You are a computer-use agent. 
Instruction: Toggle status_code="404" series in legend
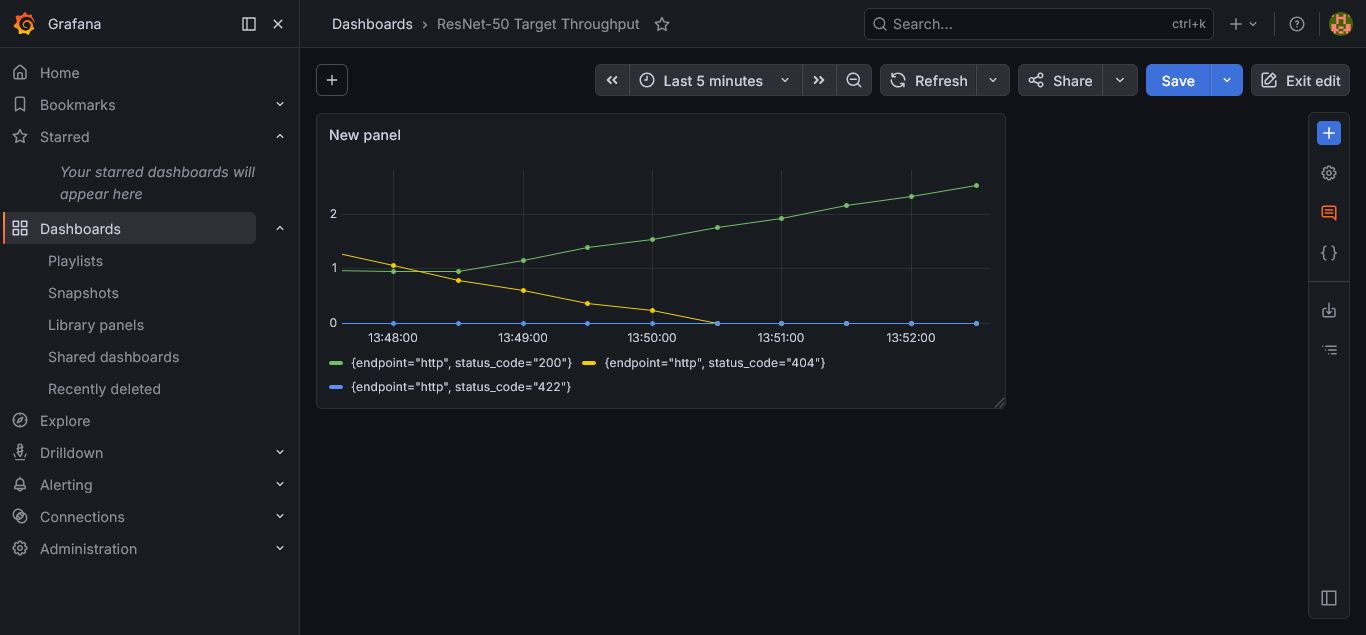pos(715,363)
